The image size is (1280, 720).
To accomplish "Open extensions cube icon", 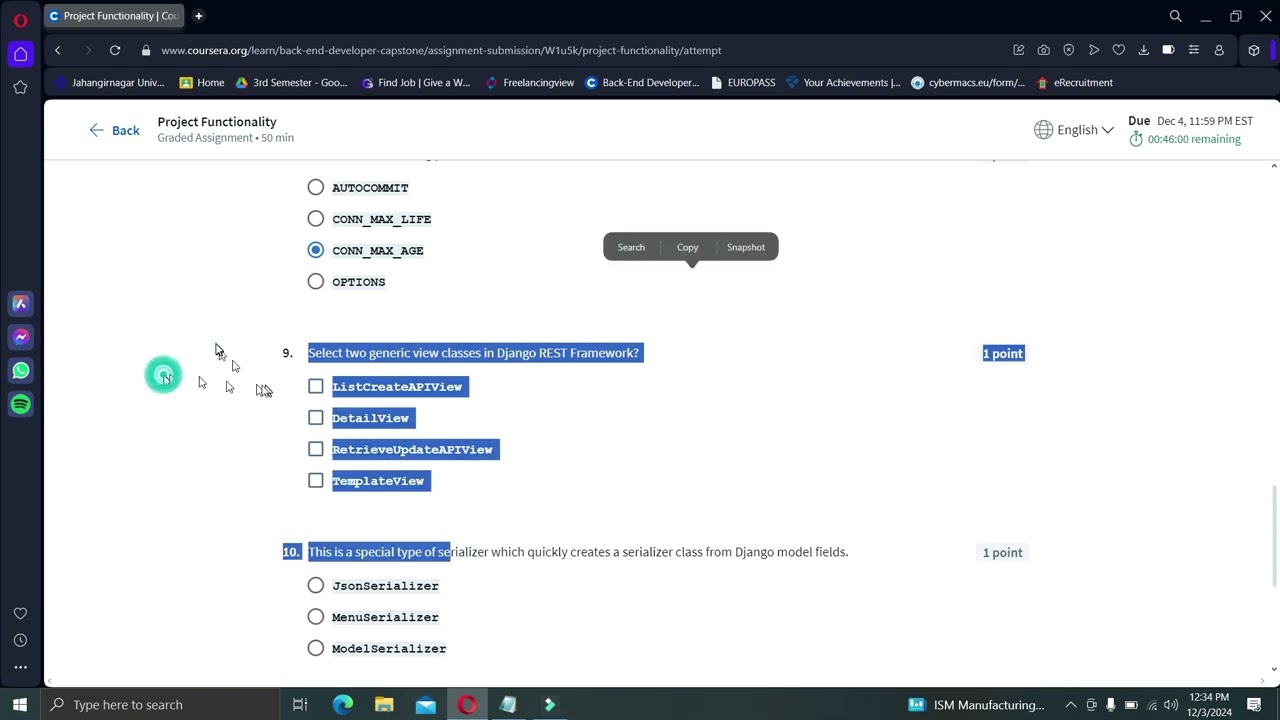I will click(x=1254, y=50).
